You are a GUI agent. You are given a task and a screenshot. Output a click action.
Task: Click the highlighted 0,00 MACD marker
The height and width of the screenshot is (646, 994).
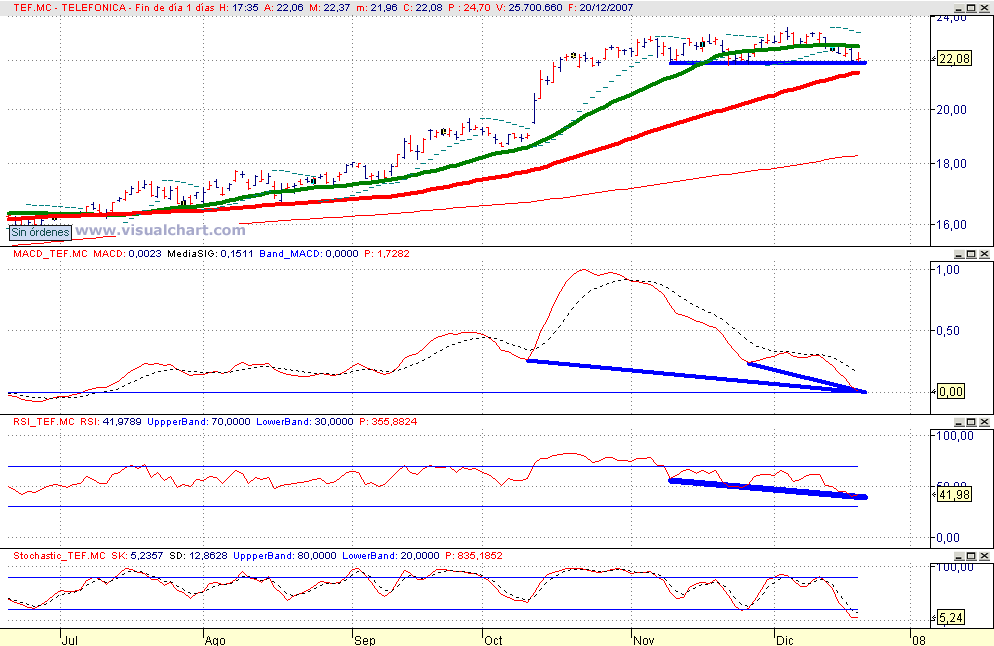[951, 392]
